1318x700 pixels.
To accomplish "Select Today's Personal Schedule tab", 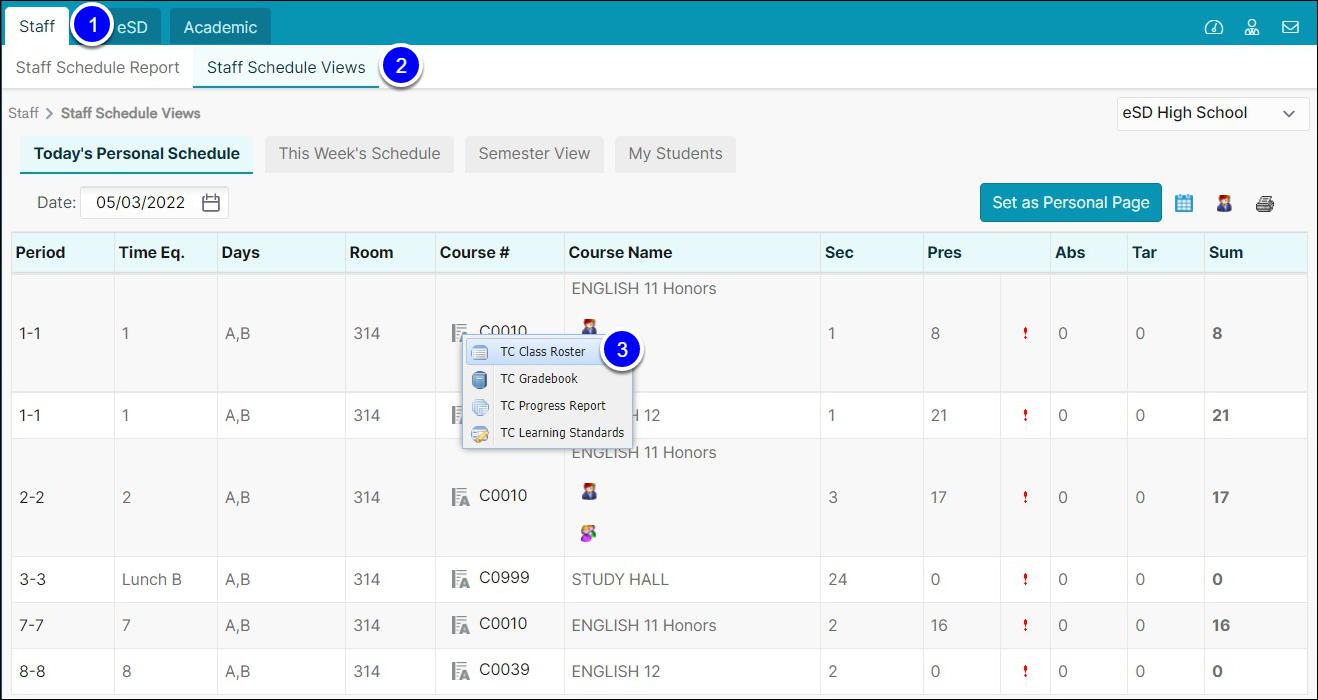I will (x=137, y=154).
